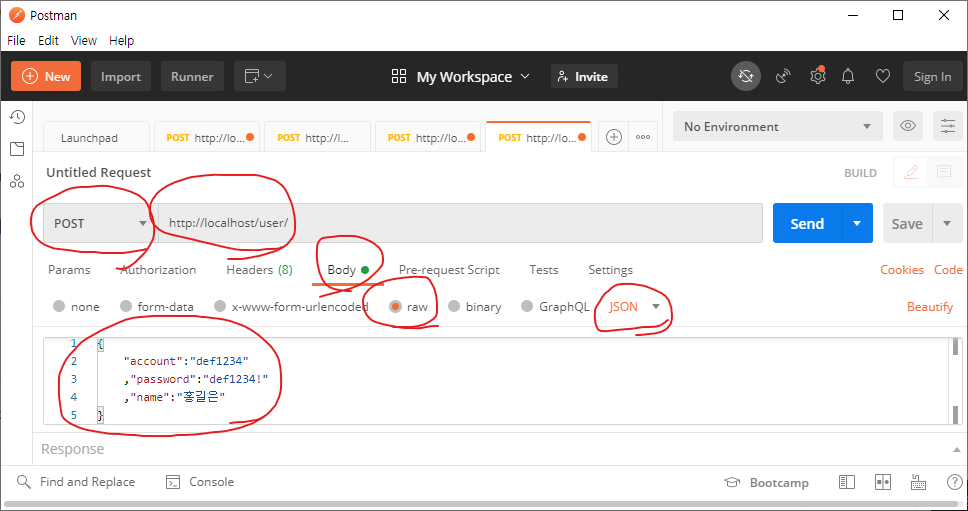The height and width of the screenshot is (511, 968).
Task: Click the sync status icon in header
Action: [x=746, y=77]
